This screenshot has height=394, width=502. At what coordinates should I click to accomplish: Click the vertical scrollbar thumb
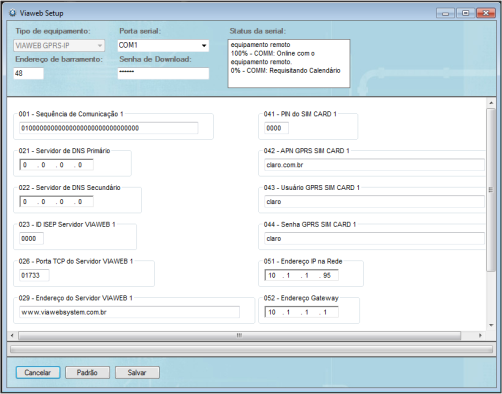[491, 190]
